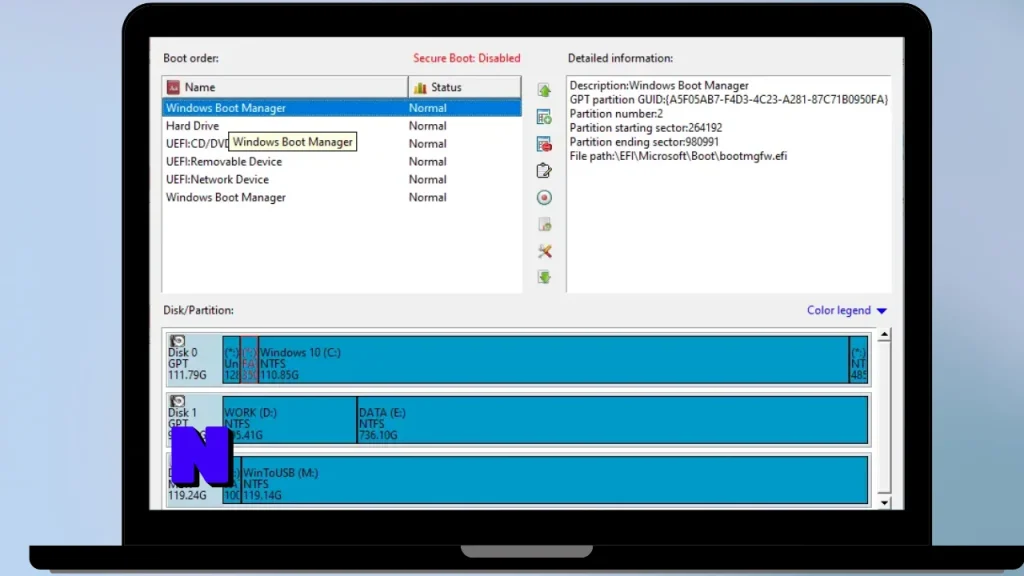Select the last small NT partition on Disk 0

click(859, 359)
